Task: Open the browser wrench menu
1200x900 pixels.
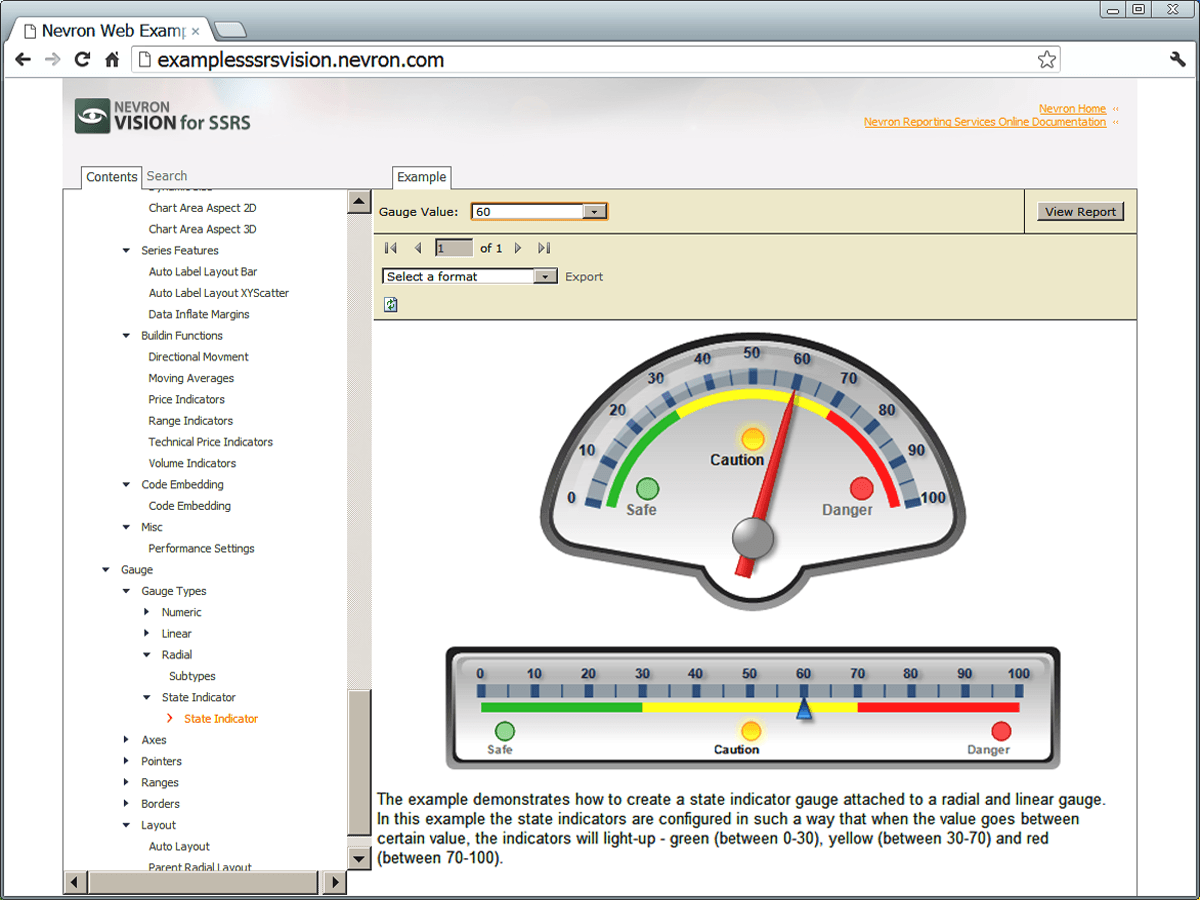Action: tap(1177, 59)
